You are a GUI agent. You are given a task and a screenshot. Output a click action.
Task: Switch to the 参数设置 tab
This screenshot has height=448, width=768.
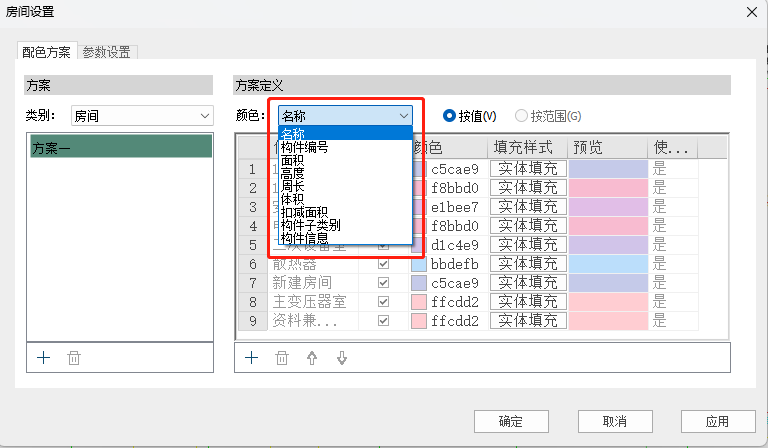[x=107, y=52]
